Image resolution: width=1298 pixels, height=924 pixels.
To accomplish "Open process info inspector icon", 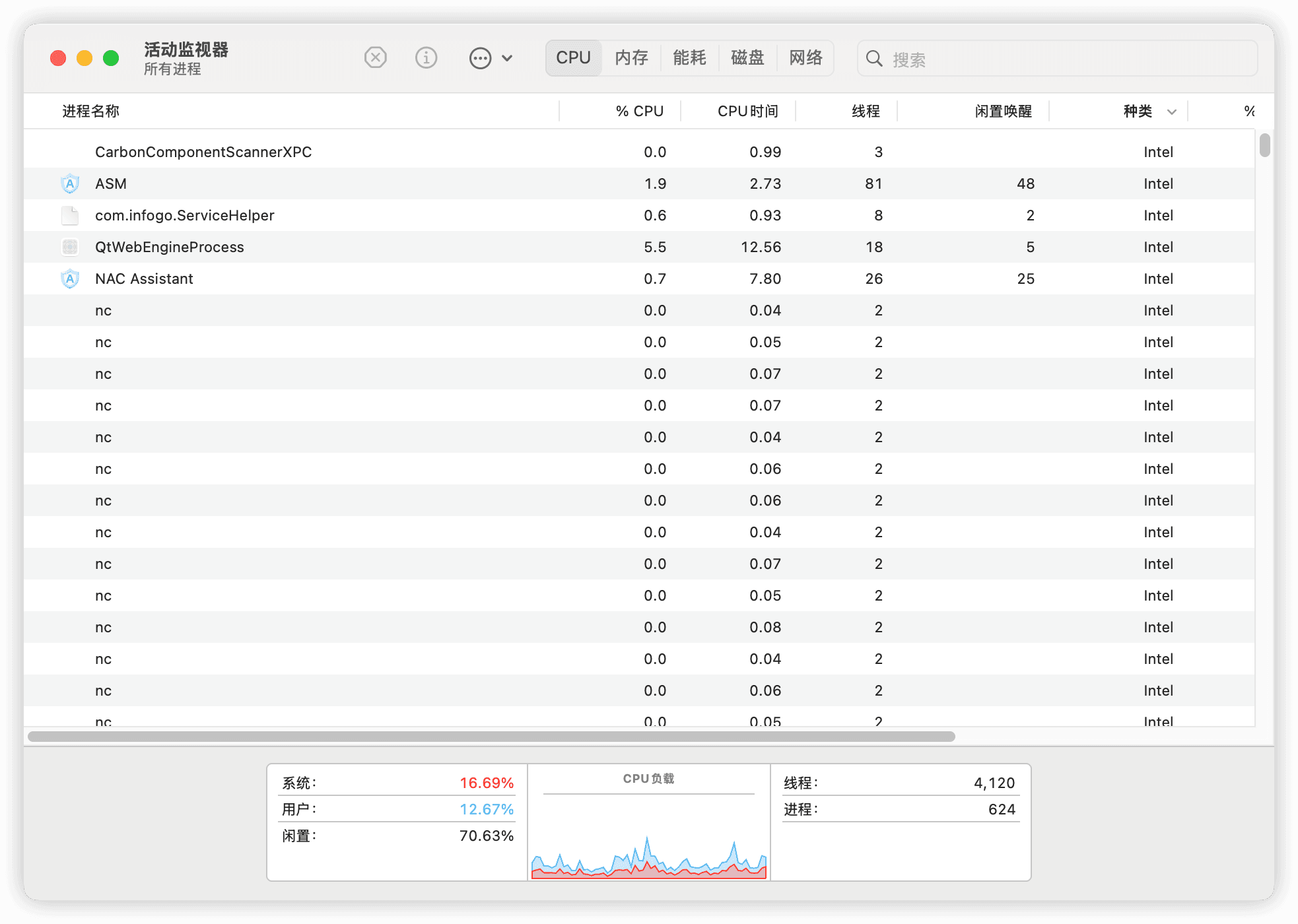I will 426,58.
